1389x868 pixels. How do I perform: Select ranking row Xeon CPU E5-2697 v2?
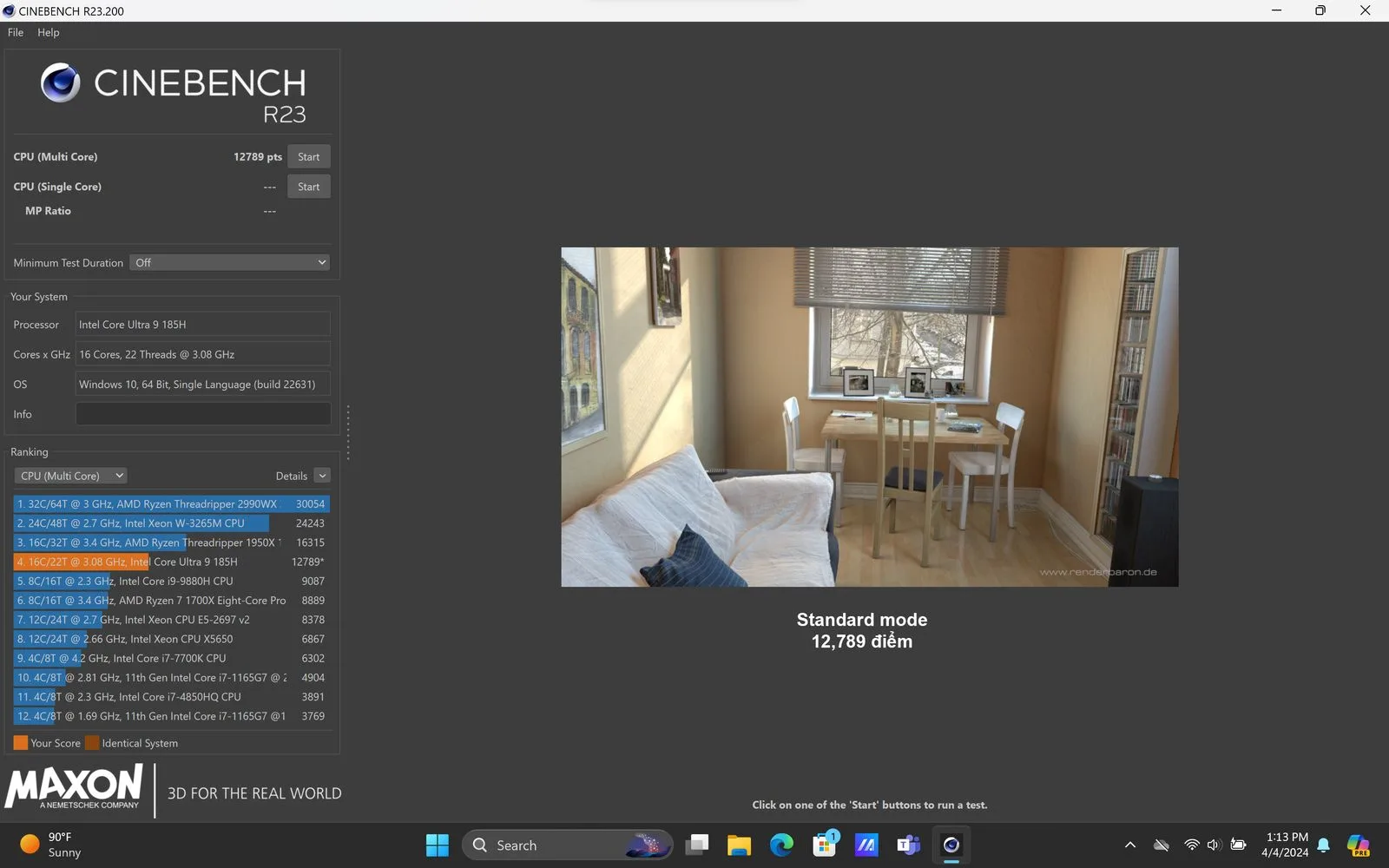(171, 620)
